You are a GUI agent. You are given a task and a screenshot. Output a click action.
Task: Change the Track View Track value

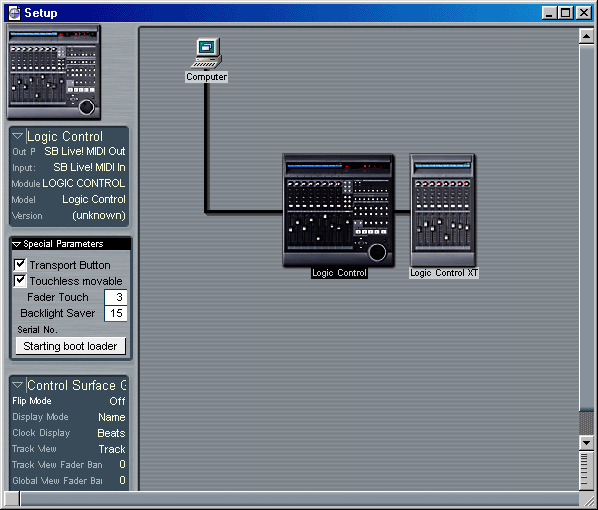click(112, 449)
